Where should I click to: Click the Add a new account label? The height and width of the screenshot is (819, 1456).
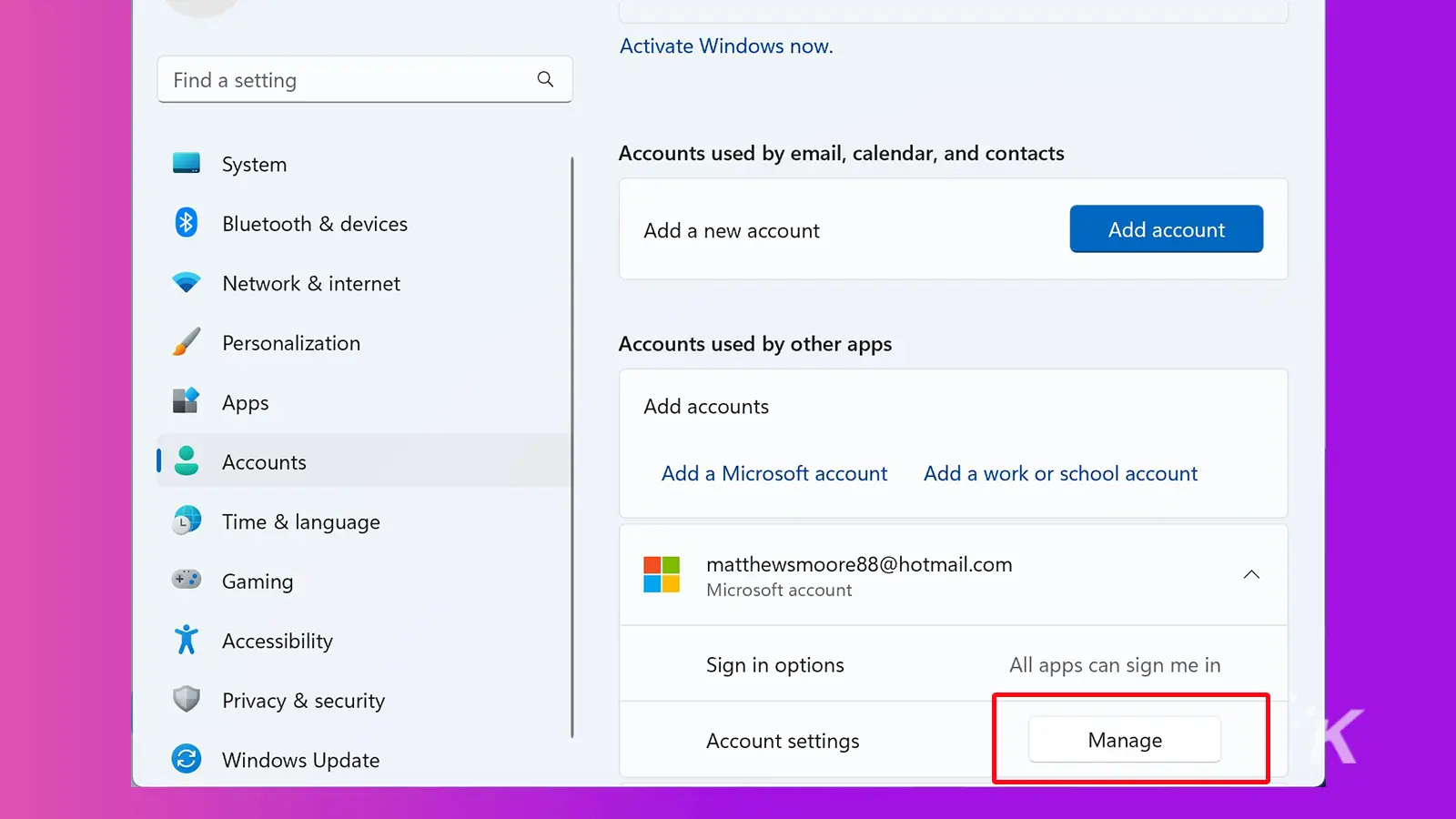pos(732,230)
